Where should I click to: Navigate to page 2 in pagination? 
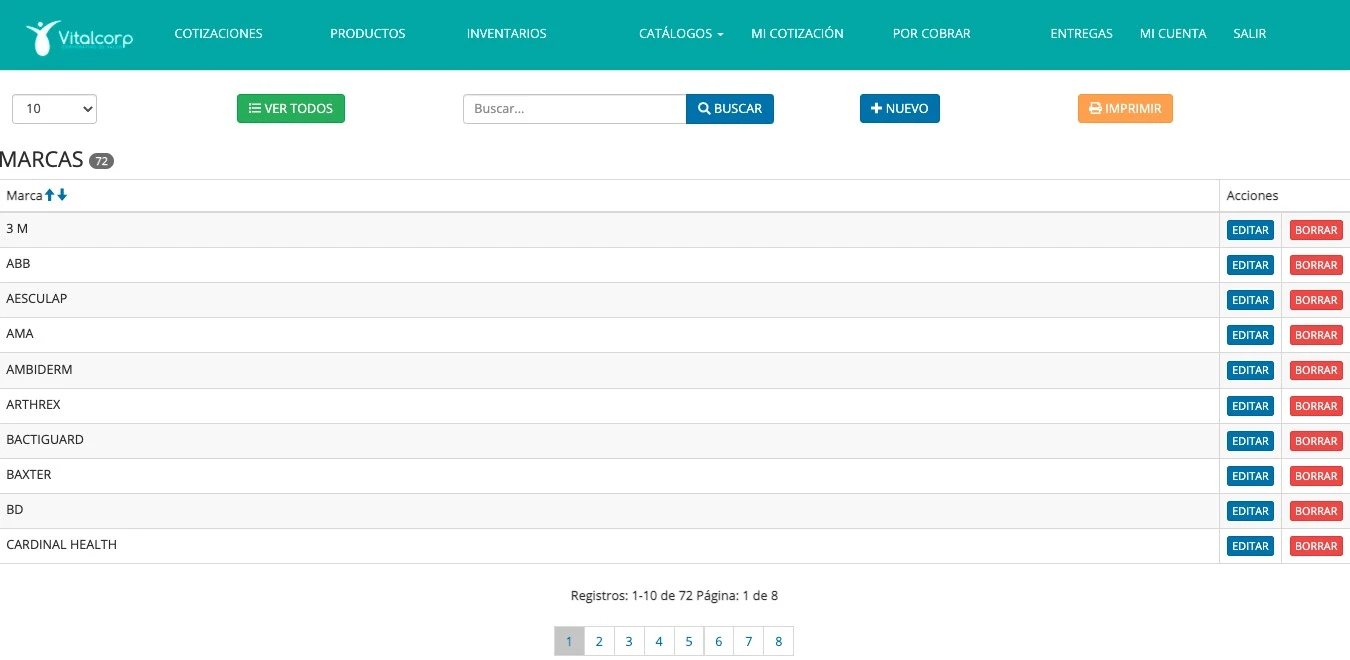(x=598, y=642)
